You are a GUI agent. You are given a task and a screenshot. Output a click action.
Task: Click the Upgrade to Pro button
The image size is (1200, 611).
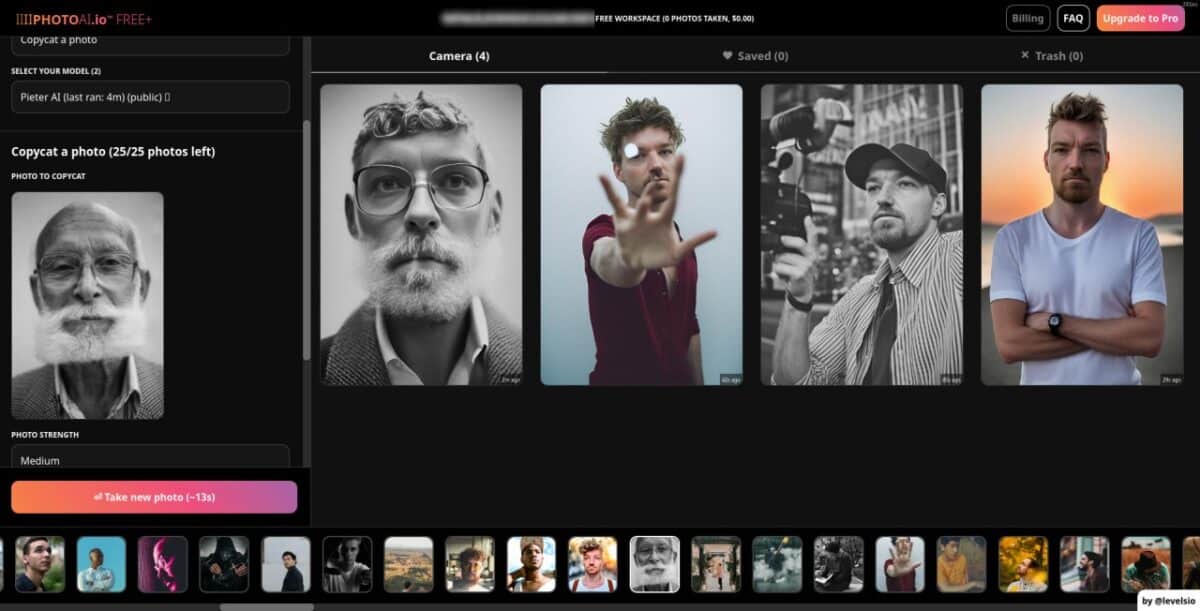(x=1140, y=18)
